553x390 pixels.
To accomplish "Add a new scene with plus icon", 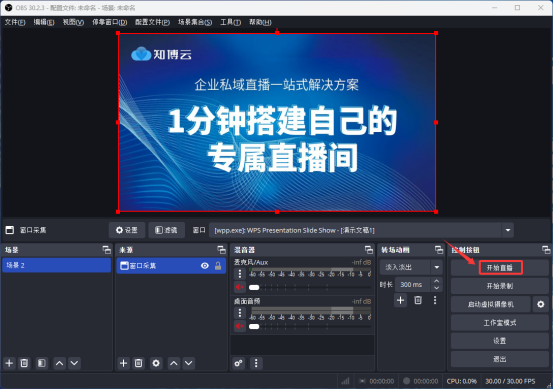I will pyautogui.click(x=10, y=363).
